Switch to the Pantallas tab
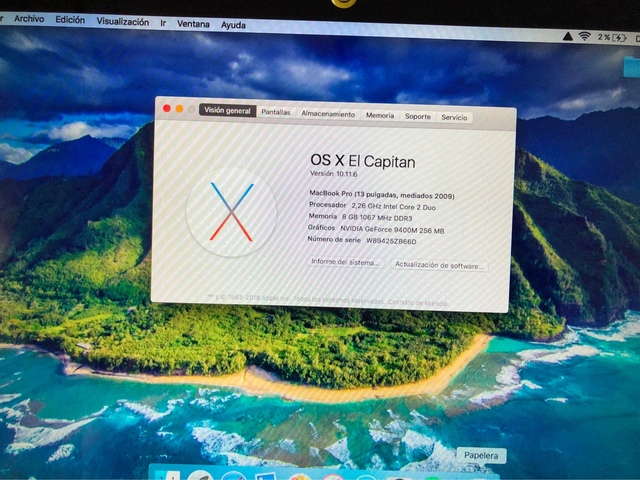 click(x=276, y=113)
